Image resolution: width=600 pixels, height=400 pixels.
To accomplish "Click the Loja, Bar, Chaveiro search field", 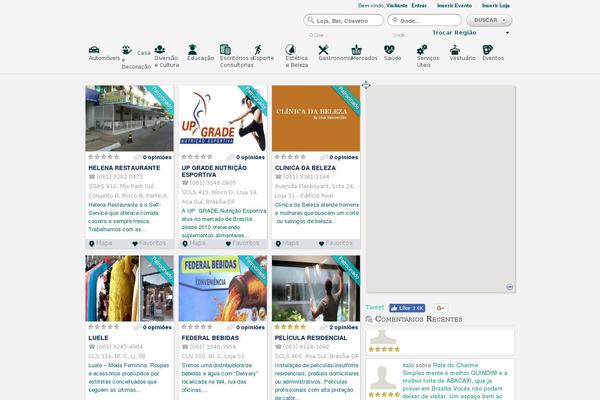I will click(x=343, y=20).
